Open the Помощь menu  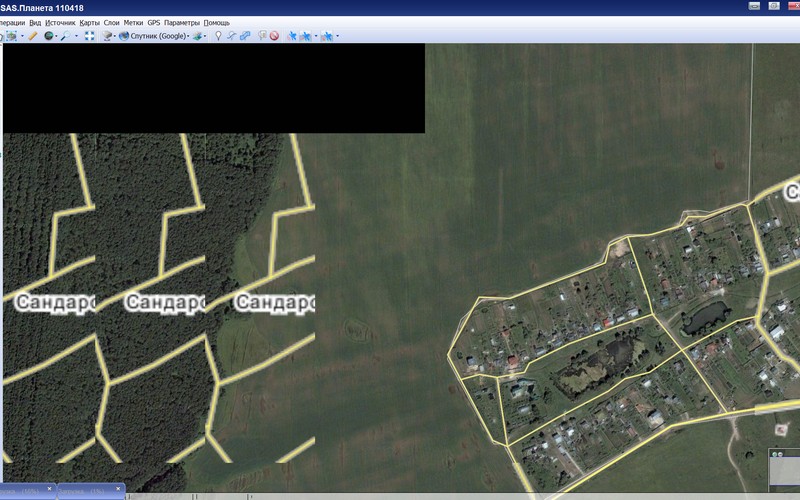[217, 21]
